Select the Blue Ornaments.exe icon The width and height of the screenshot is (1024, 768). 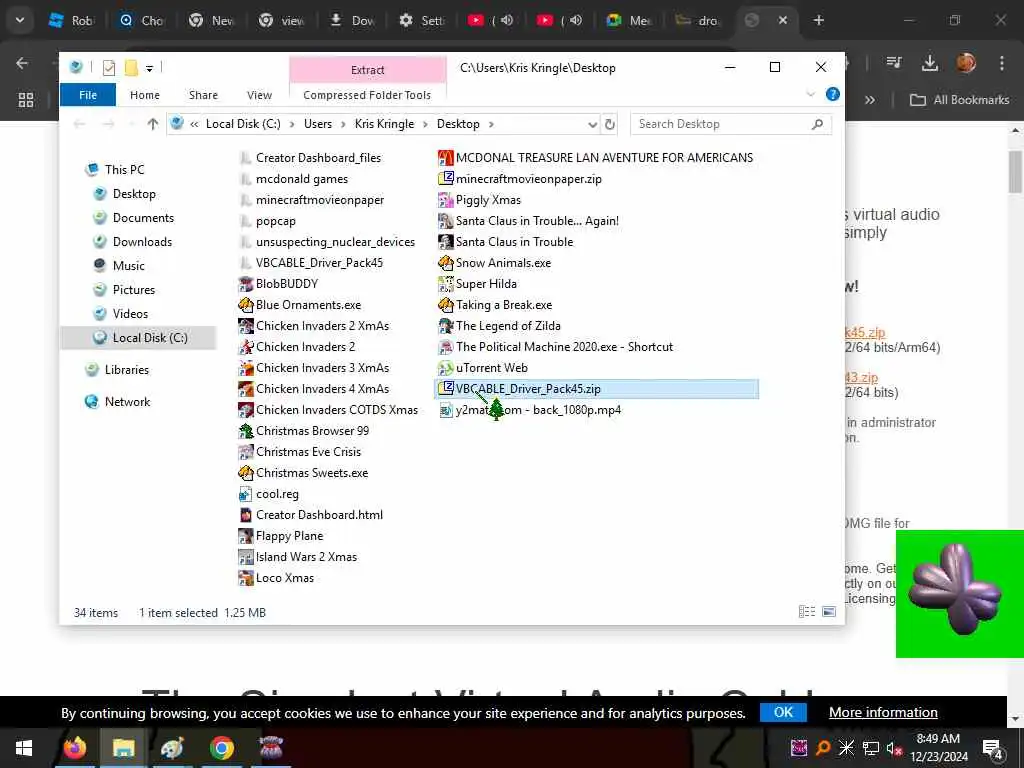coord(246,304)
